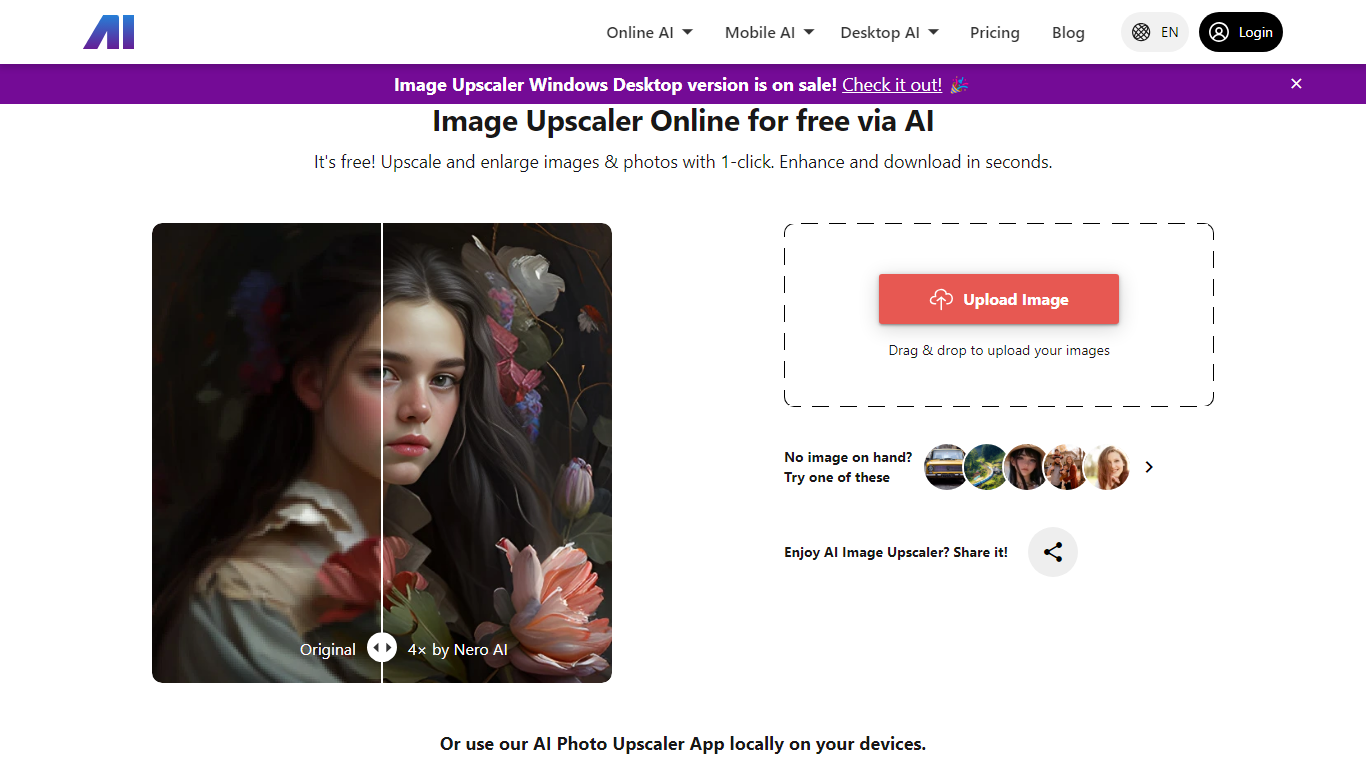The width and height of the screenshot is (1366, 768).
Task: Click the before/after comparison slider handle
Action: point(382,648)
